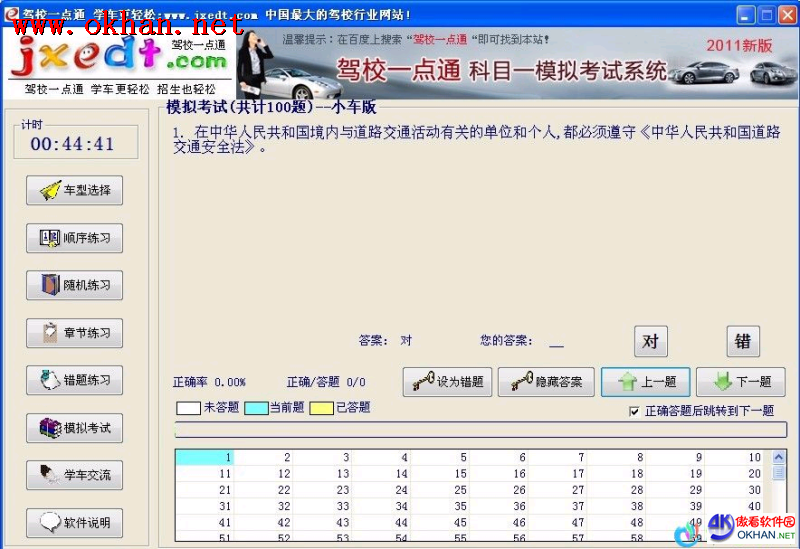Select question 10 in the grid
The image size is (800, 549).
point(735,458)
